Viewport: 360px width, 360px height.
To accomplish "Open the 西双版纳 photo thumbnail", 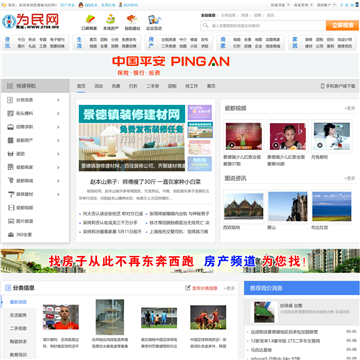I will click(x=244, y=207).
